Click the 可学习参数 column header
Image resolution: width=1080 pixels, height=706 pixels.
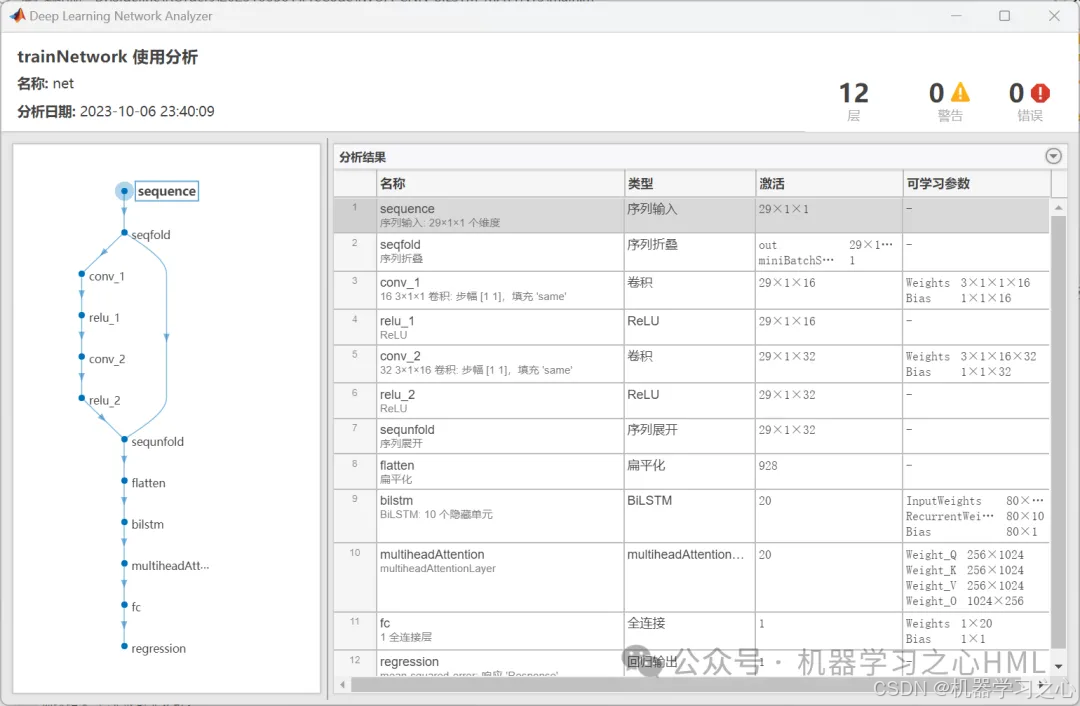976,183
